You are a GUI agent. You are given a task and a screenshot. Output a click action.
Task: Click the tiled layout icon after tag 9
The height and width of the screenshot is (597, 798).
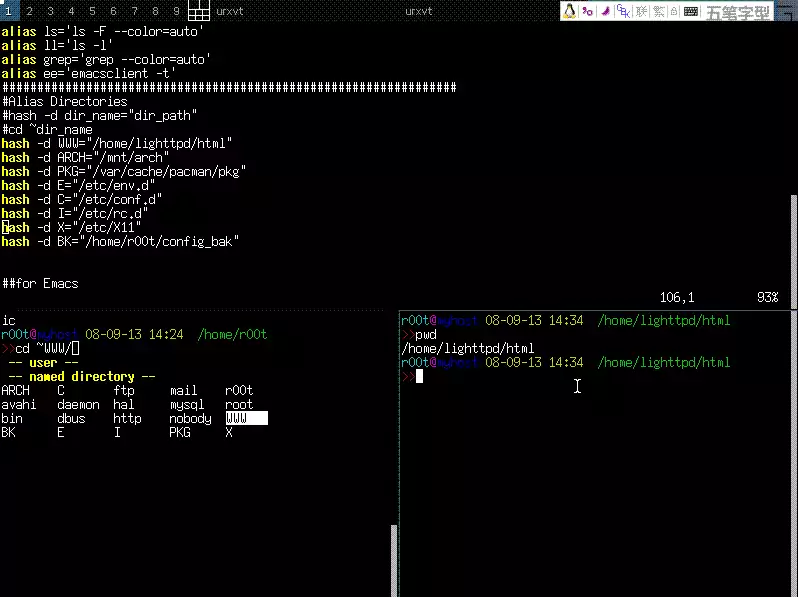tap(199, 11)
